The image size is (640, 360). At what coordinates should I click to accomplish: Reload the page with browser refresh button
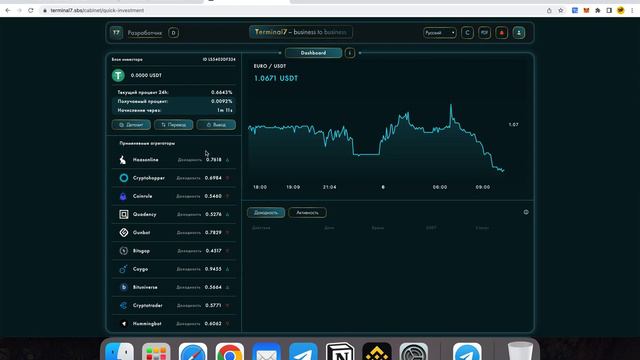pyautogui.click(x=31, y=10)
